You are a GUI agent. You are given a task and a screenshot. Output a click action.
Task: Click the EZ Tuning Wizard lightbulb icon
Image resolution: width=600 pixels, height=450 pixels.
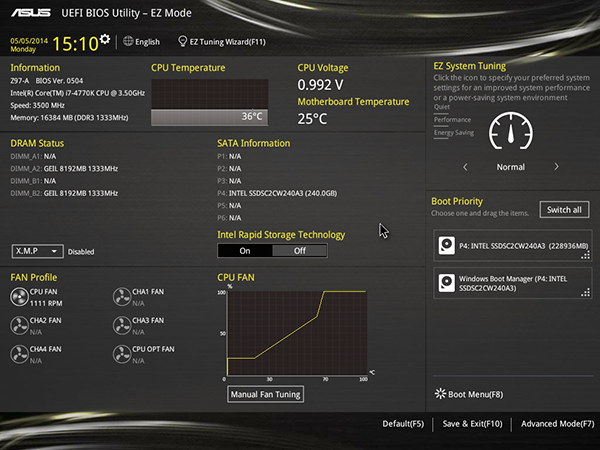183,41
